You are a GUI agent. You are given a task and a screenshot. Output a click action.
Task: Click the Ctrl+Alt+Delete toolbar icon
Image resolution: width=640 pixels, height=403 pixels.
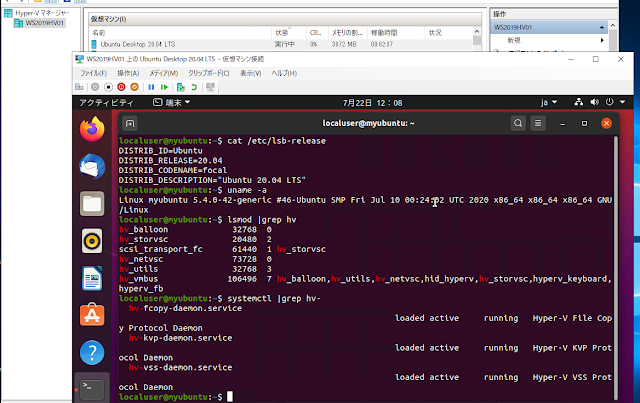coord(79,87)
